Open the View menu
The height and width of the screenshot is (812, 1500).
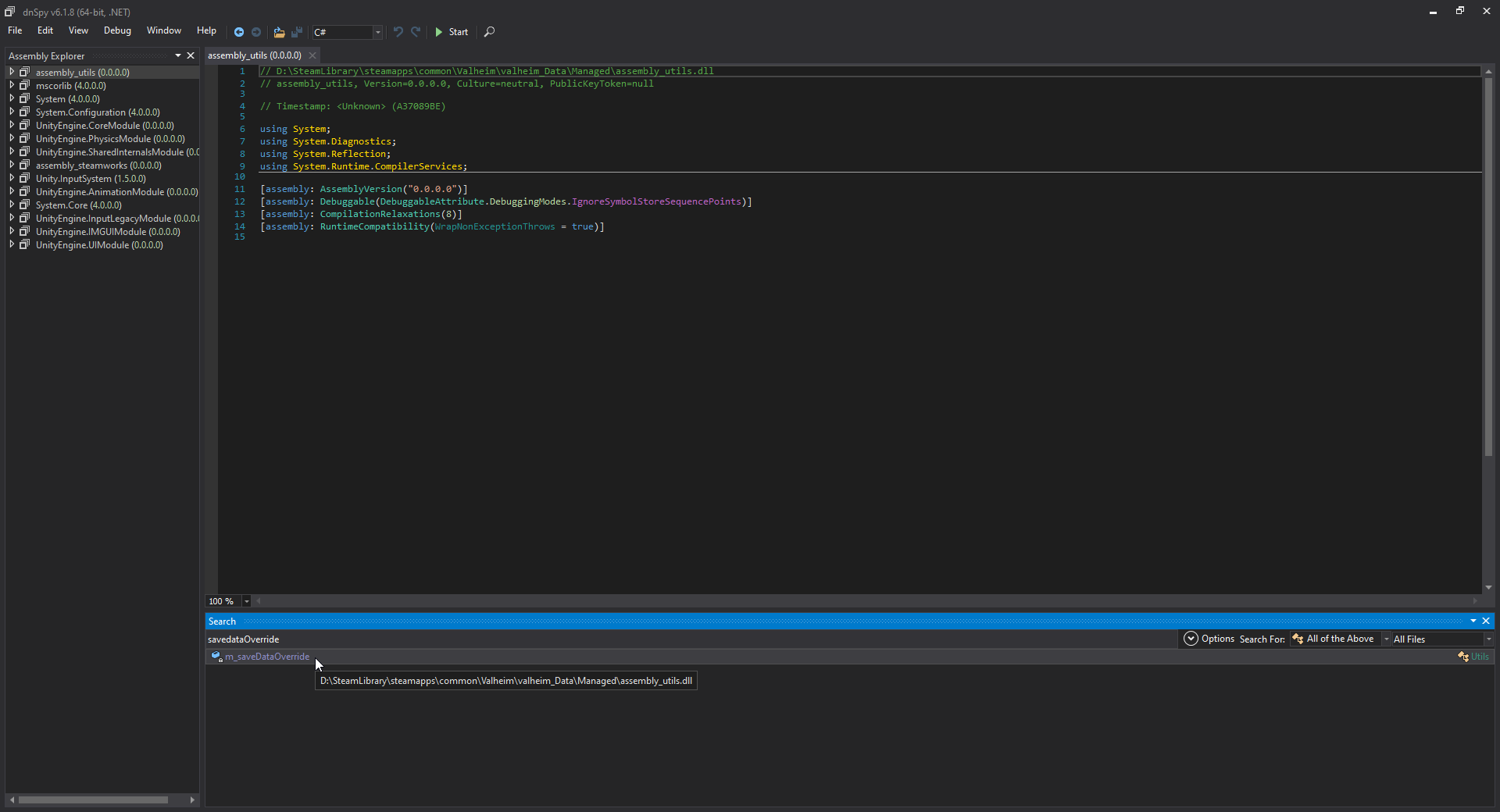click(78, 30)
